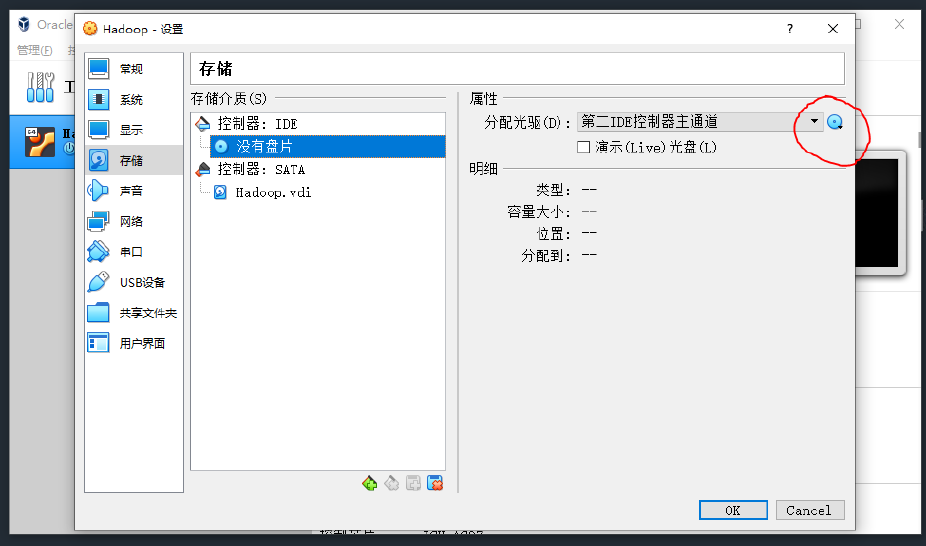
Task: Select the 存储 (Storage) settings category
Action: [x=133, y=160]
